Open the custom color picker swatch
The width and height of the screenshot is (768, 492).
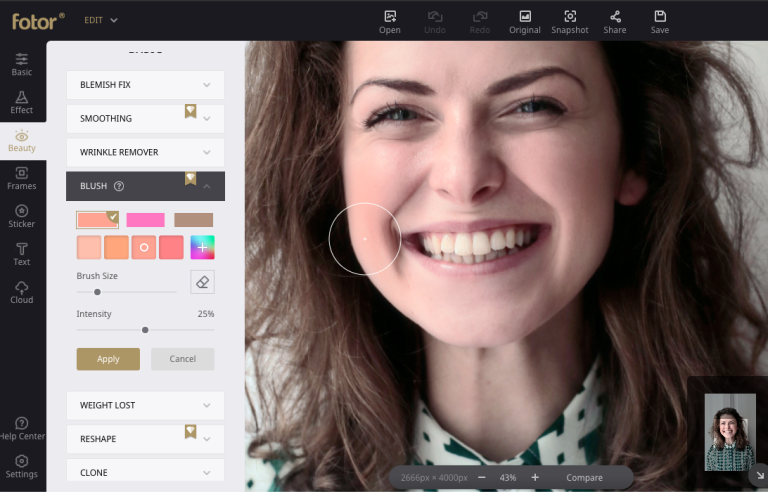pos(202,247)
